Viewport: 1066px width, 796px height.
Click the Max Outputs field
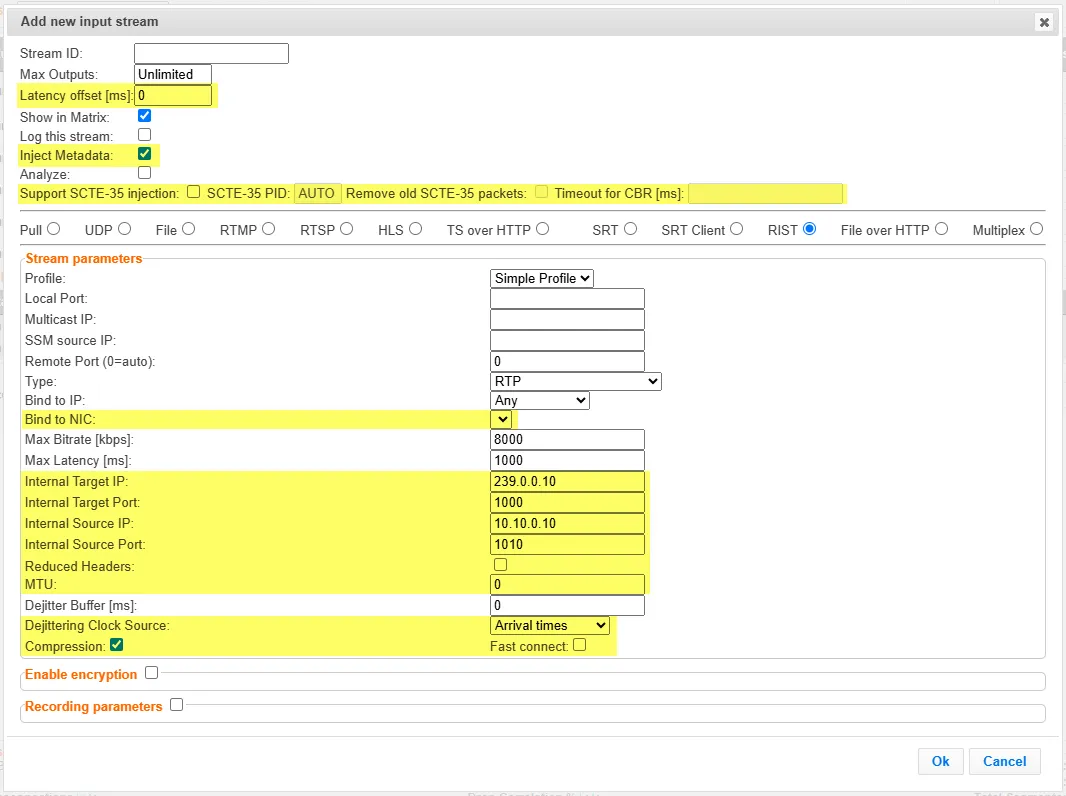[x=173, y=74]
